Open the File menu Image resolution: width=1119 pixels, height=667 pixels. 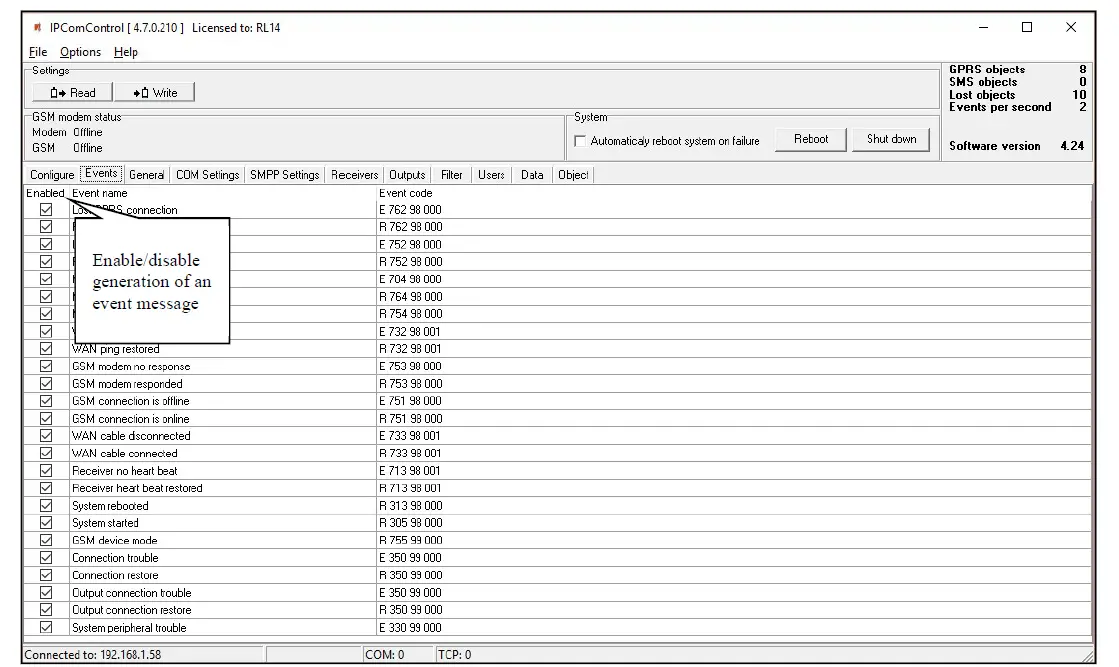tap(38, 52)
